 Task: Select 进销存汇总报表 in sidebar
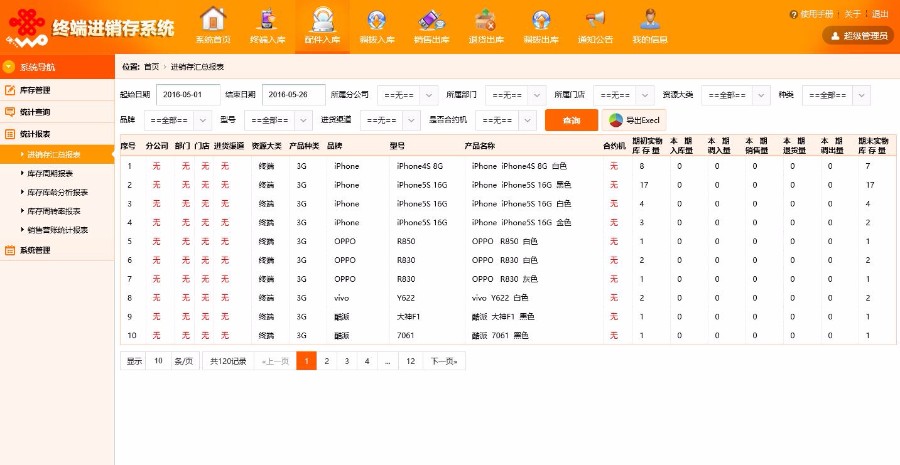(53, 154)
